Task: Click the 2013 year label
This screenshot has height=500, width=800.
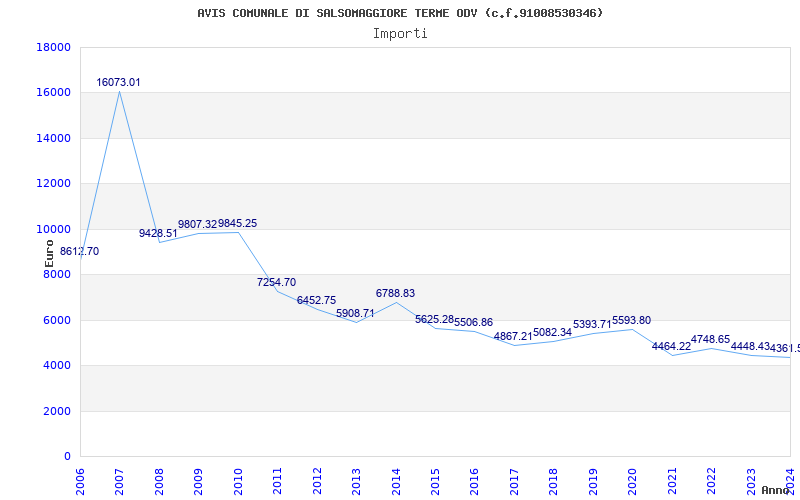Action: click(356, 481)
